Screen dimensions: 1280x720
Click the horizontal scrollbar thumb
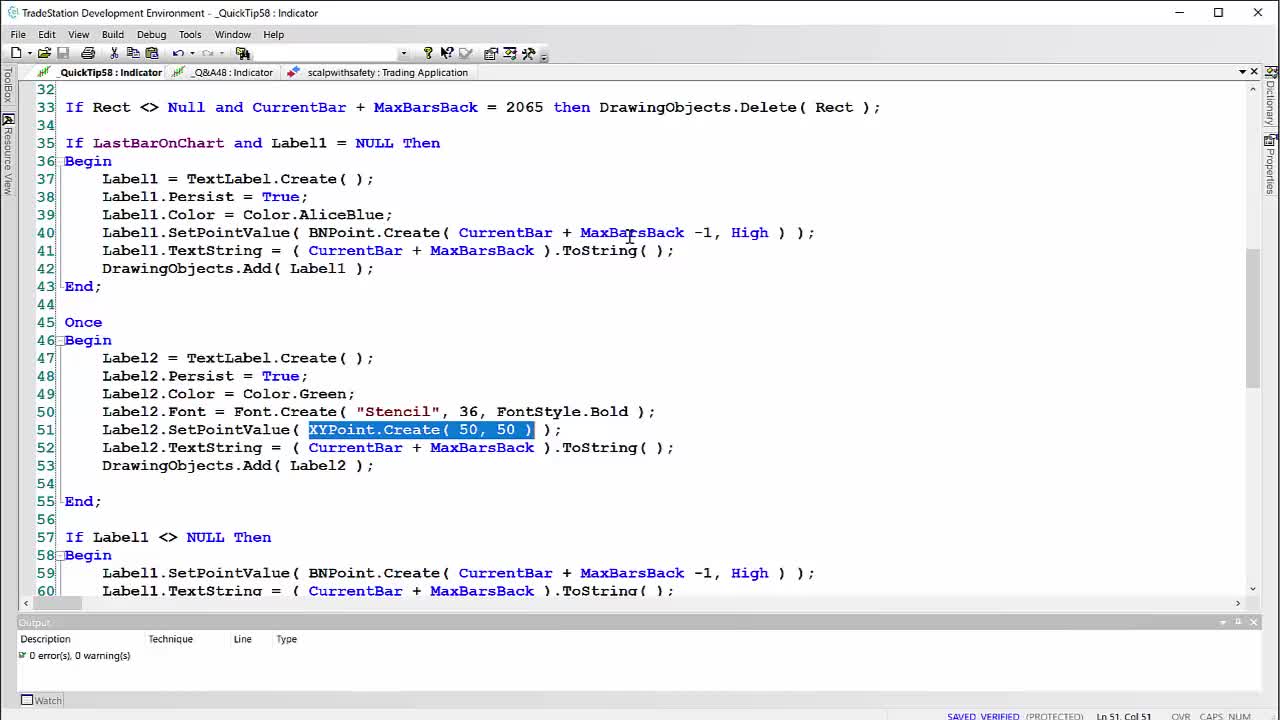[60, 603]
